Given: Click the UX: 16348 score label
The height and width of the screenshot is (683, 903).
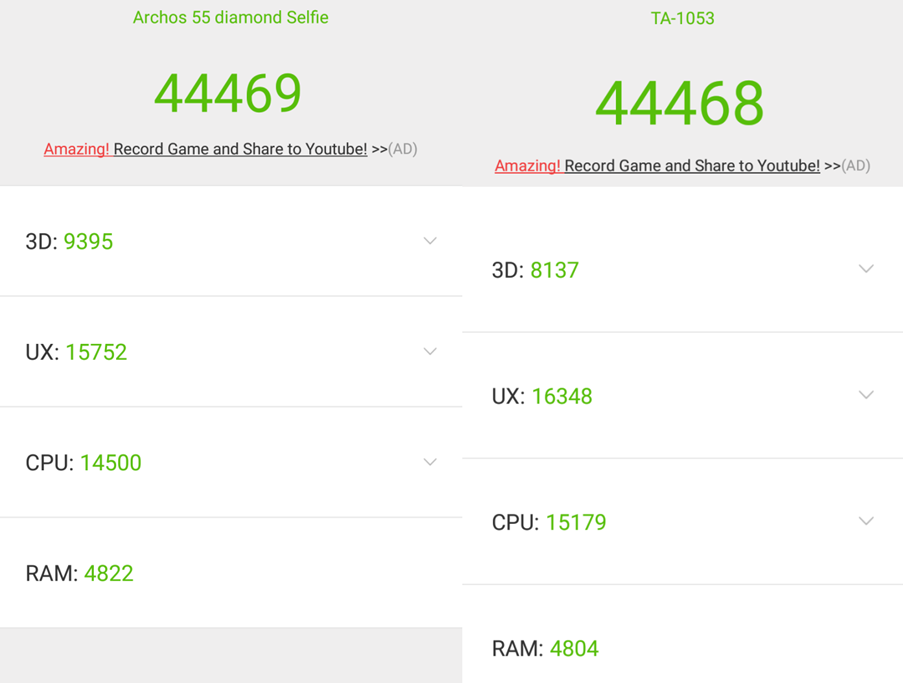Looking at the screenshot, I should [x=542, y=396].
